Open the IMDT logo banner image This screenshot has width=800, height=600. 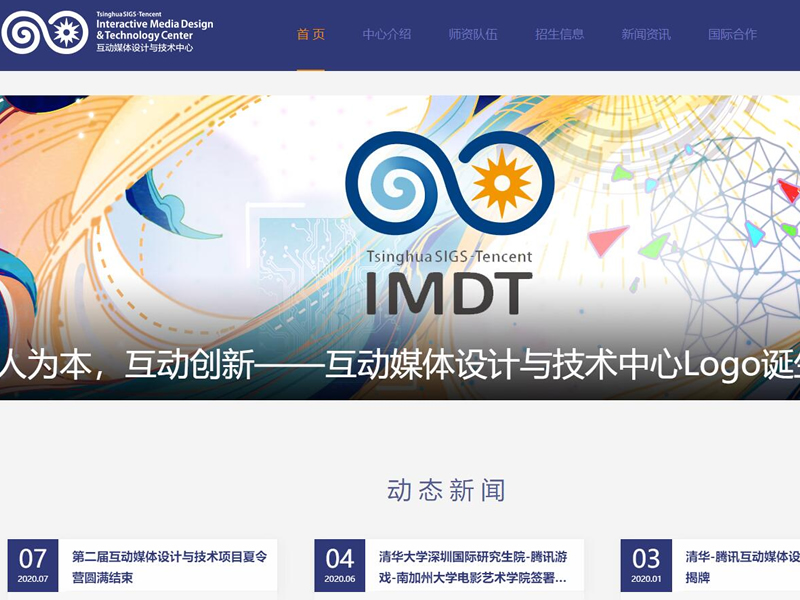400,247
